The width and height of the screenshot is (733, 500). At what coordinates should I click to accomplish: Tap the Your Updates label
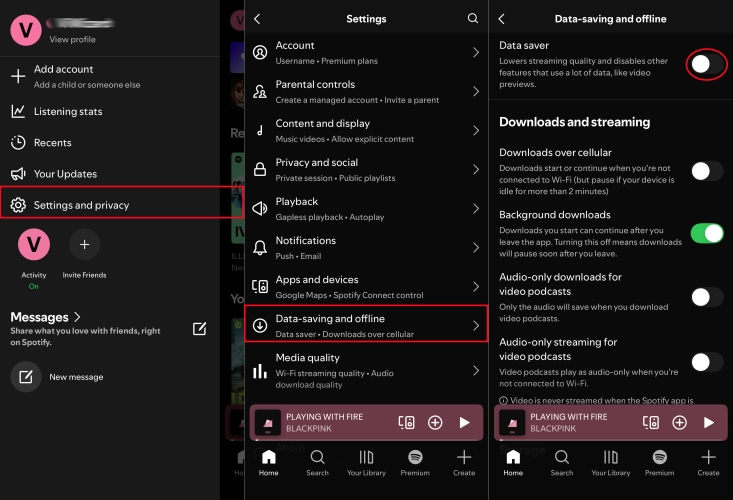click(x=65, y=174)
